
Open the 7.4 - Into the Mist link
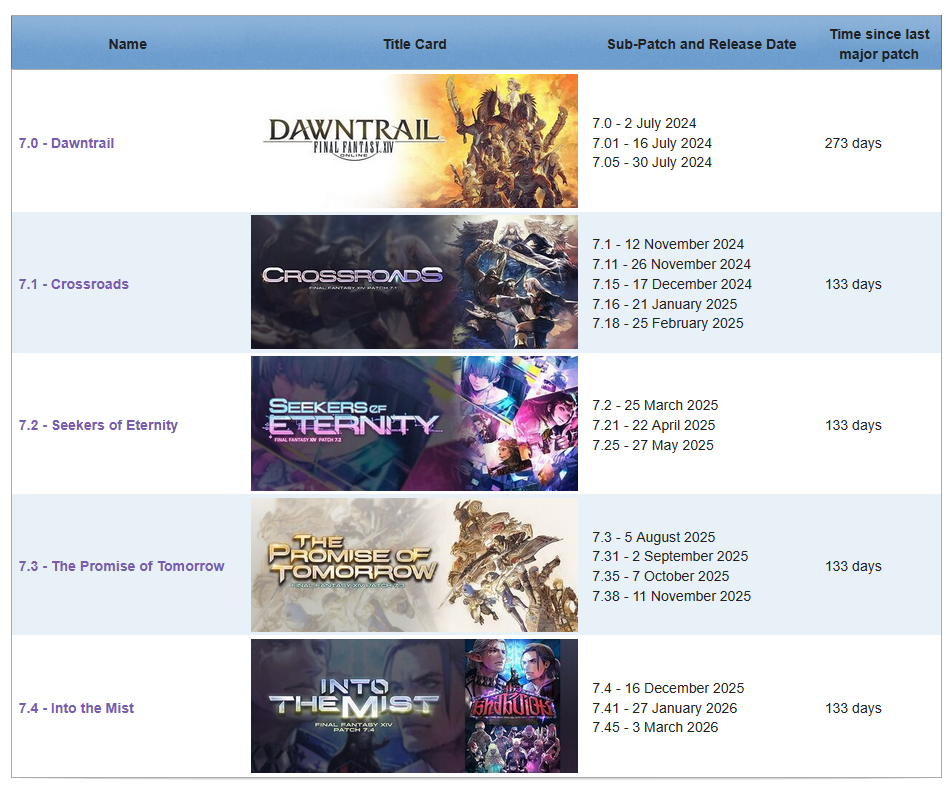click(76, 708)
